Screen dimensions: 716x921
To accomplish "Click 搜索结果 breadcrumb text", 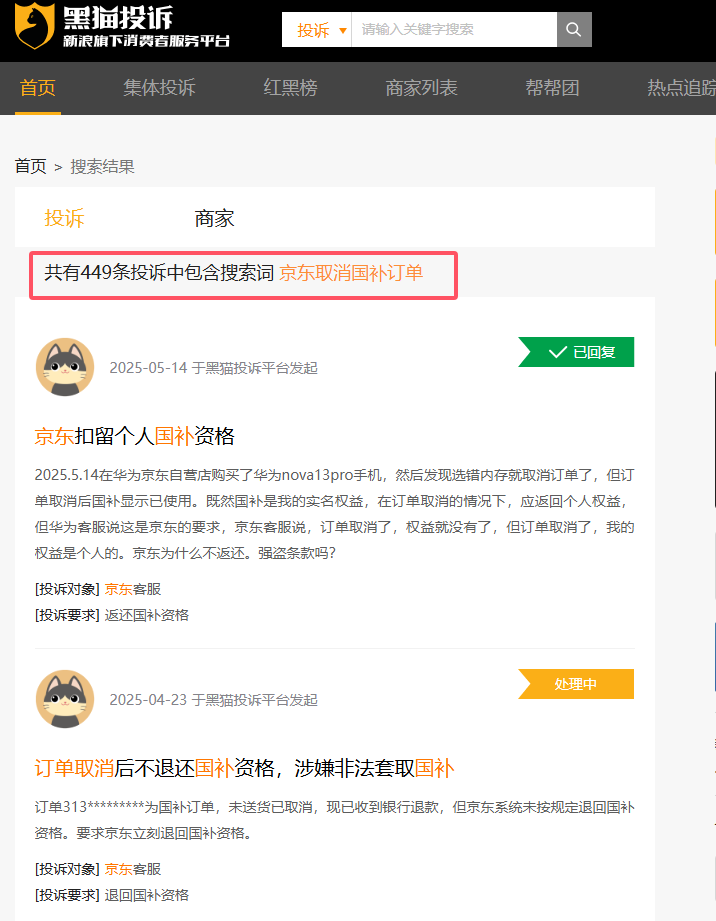I will click(102, 166).
